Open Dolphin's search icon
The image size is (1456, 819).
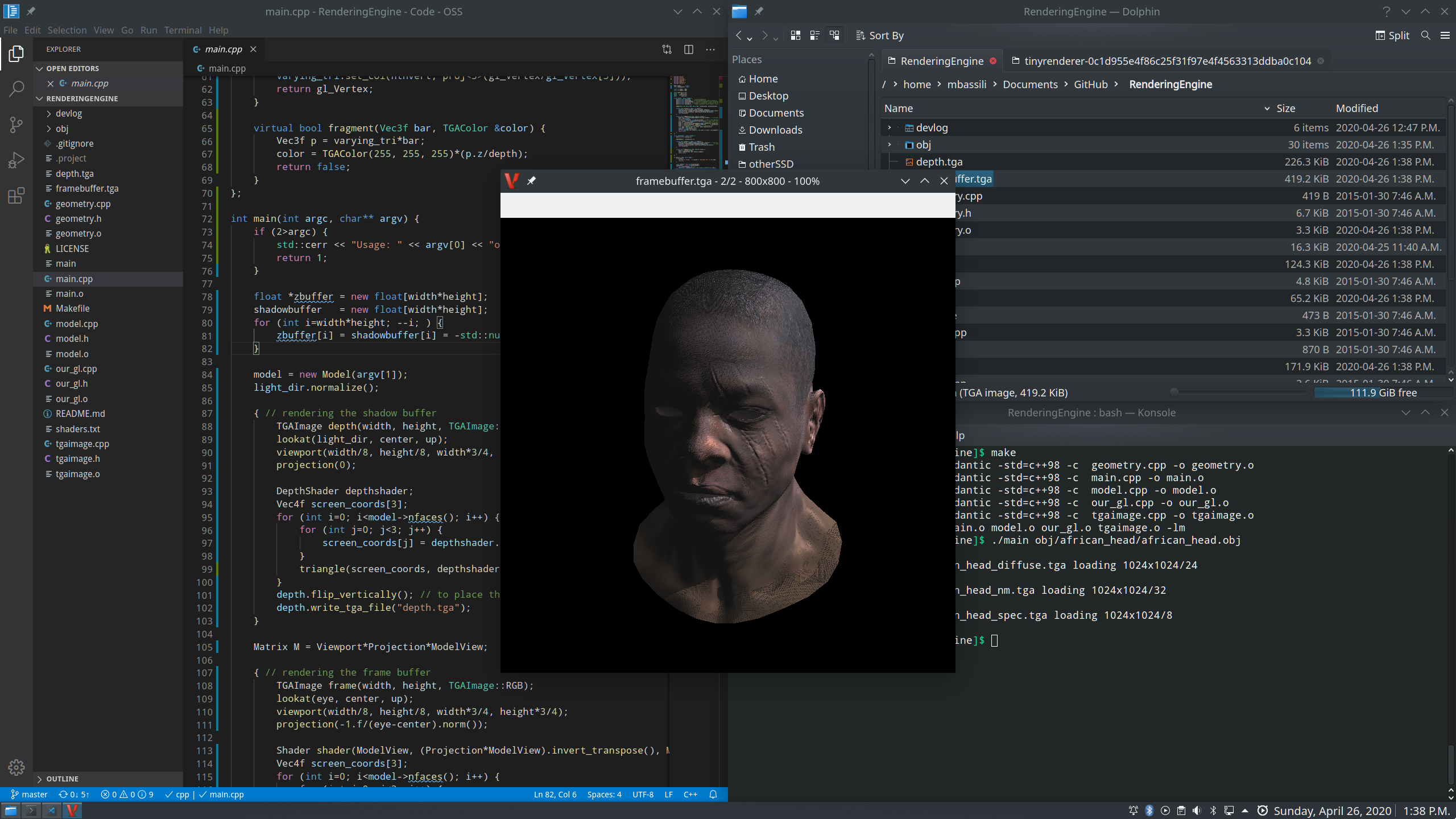pyautogui.click(x=1425, y=35)
